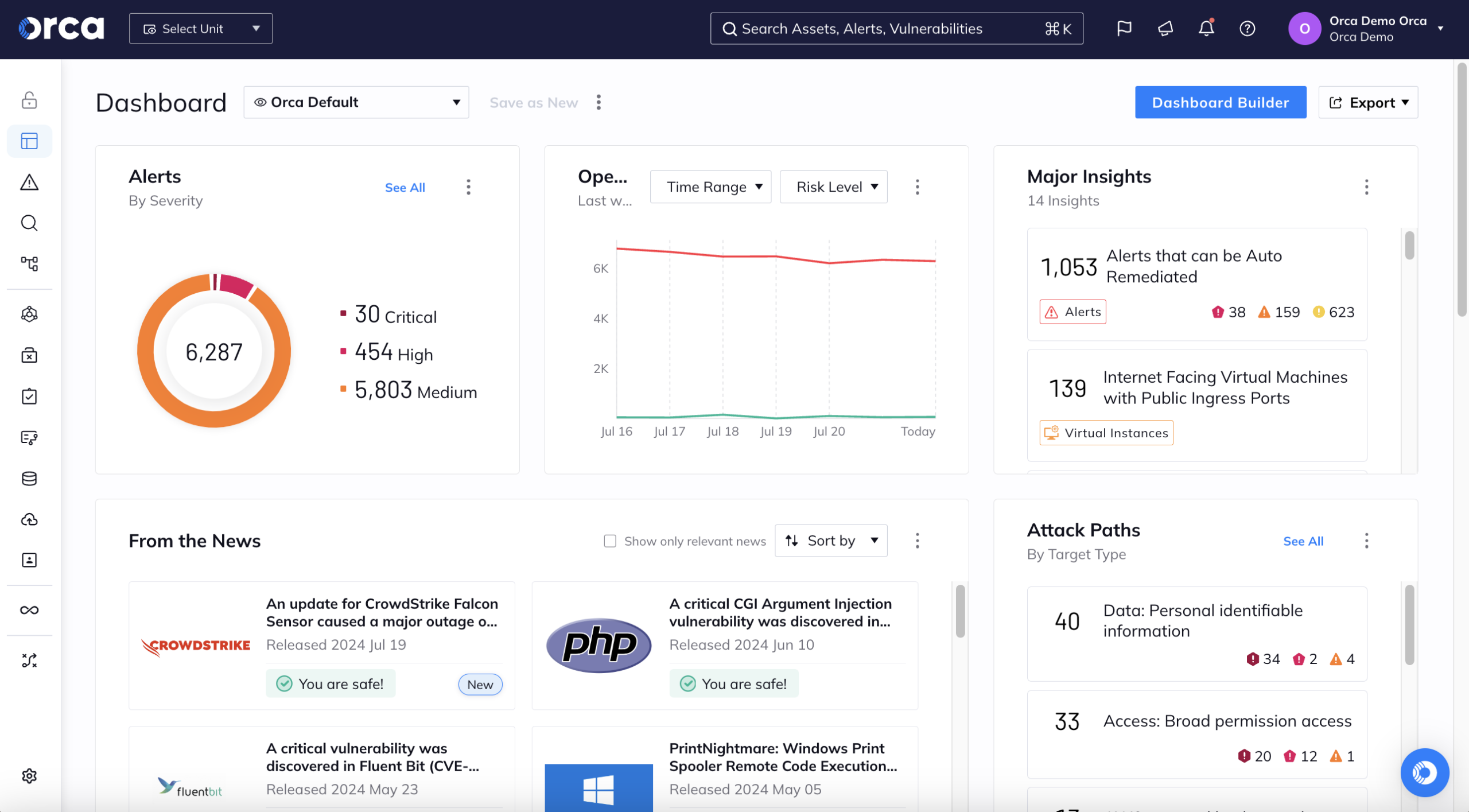This screenshot has height=812, width=1469.
Task: Enable Show only relevant news
Action: click(x=609, y=541)
